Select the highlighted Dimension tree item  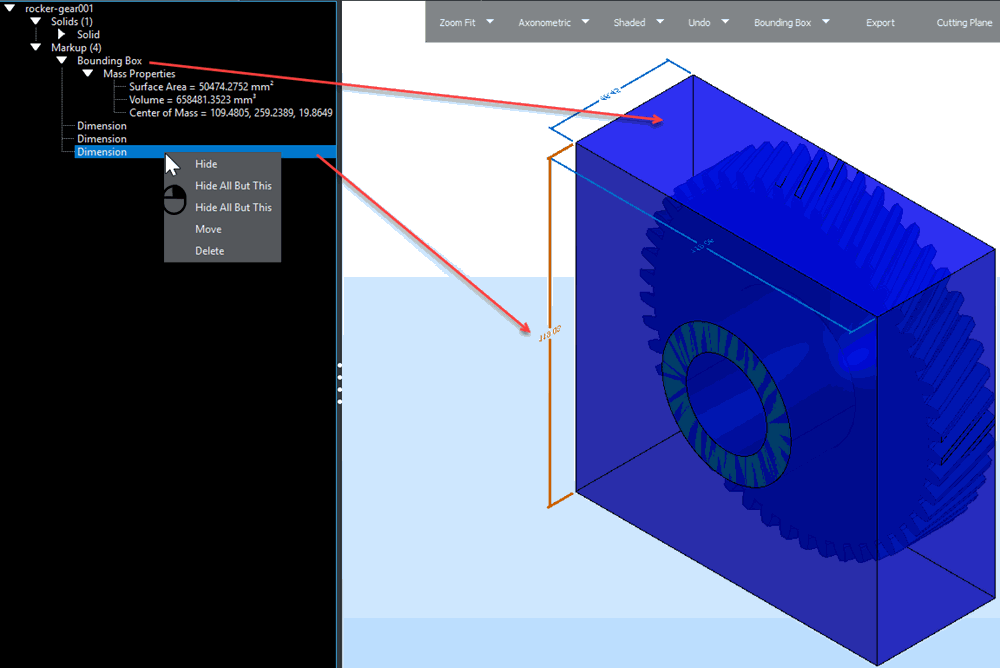(x=102, y=152)
